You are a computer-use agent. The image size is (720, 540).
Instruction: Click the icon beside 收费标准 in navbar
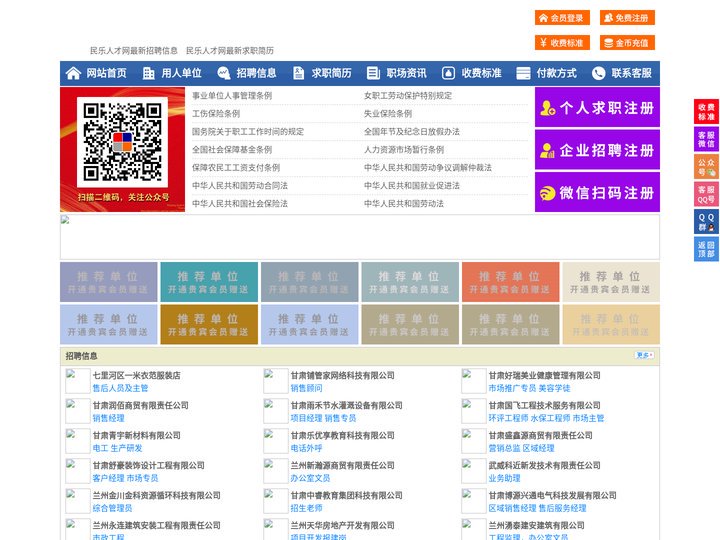[448, 73]
